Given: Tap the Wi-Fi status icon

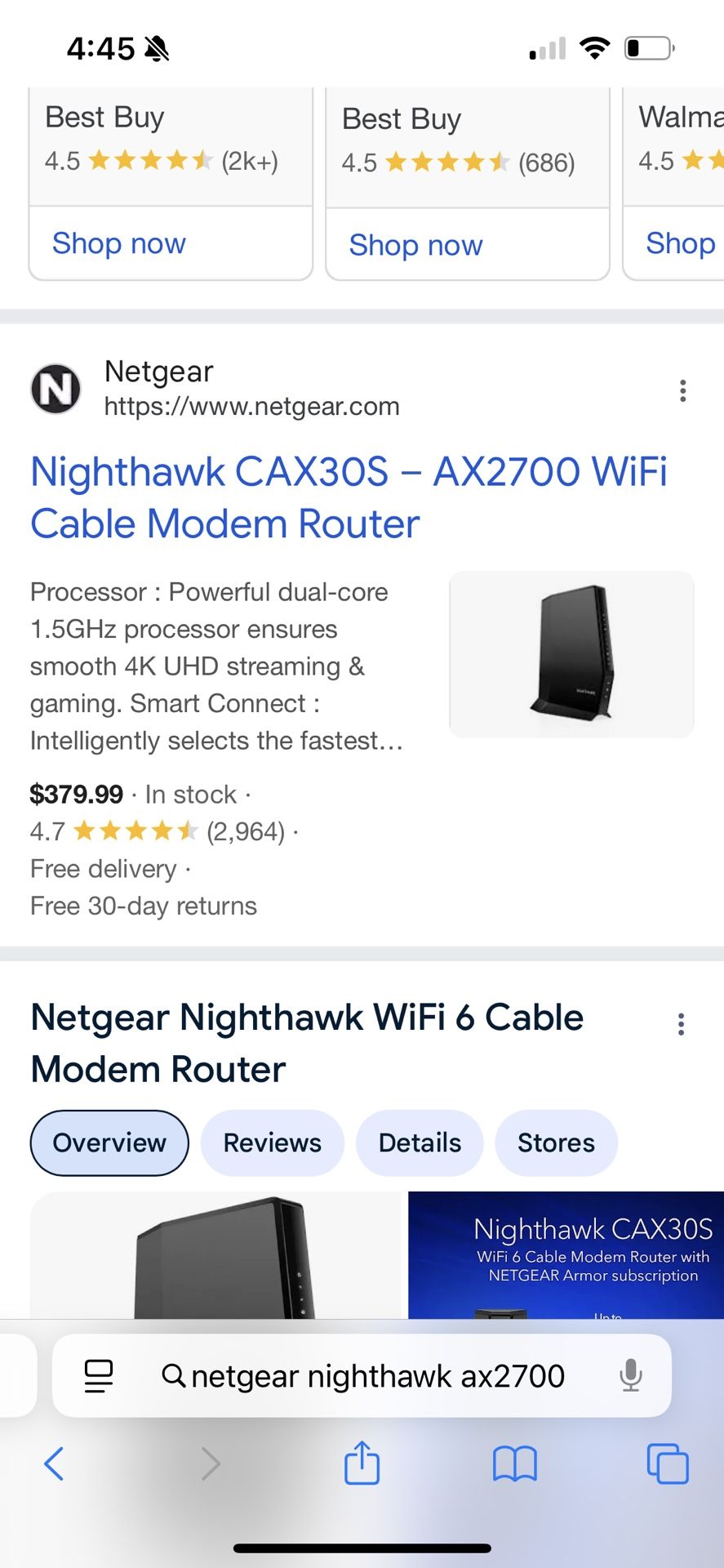Looking at the screenshot, I should [x=595, y=47].
